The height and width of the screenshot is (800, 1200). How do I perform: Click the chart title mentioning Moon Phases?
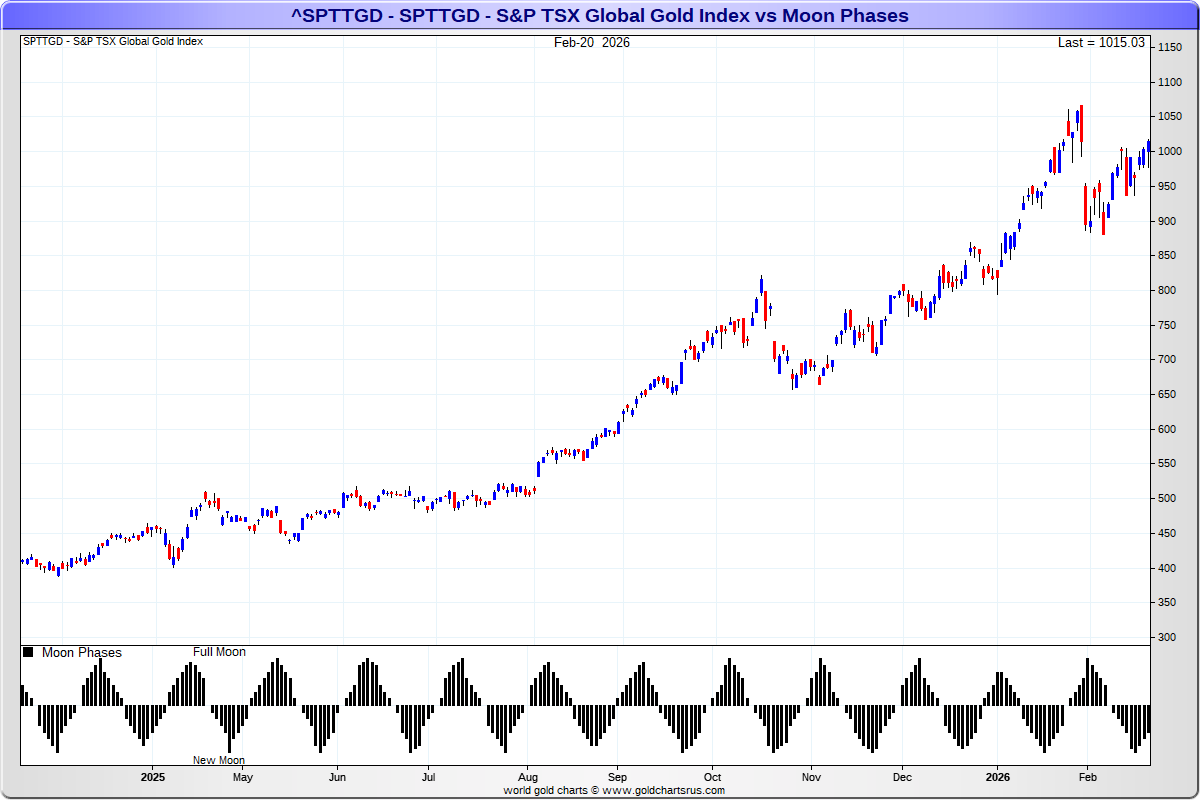coord(599,15)
